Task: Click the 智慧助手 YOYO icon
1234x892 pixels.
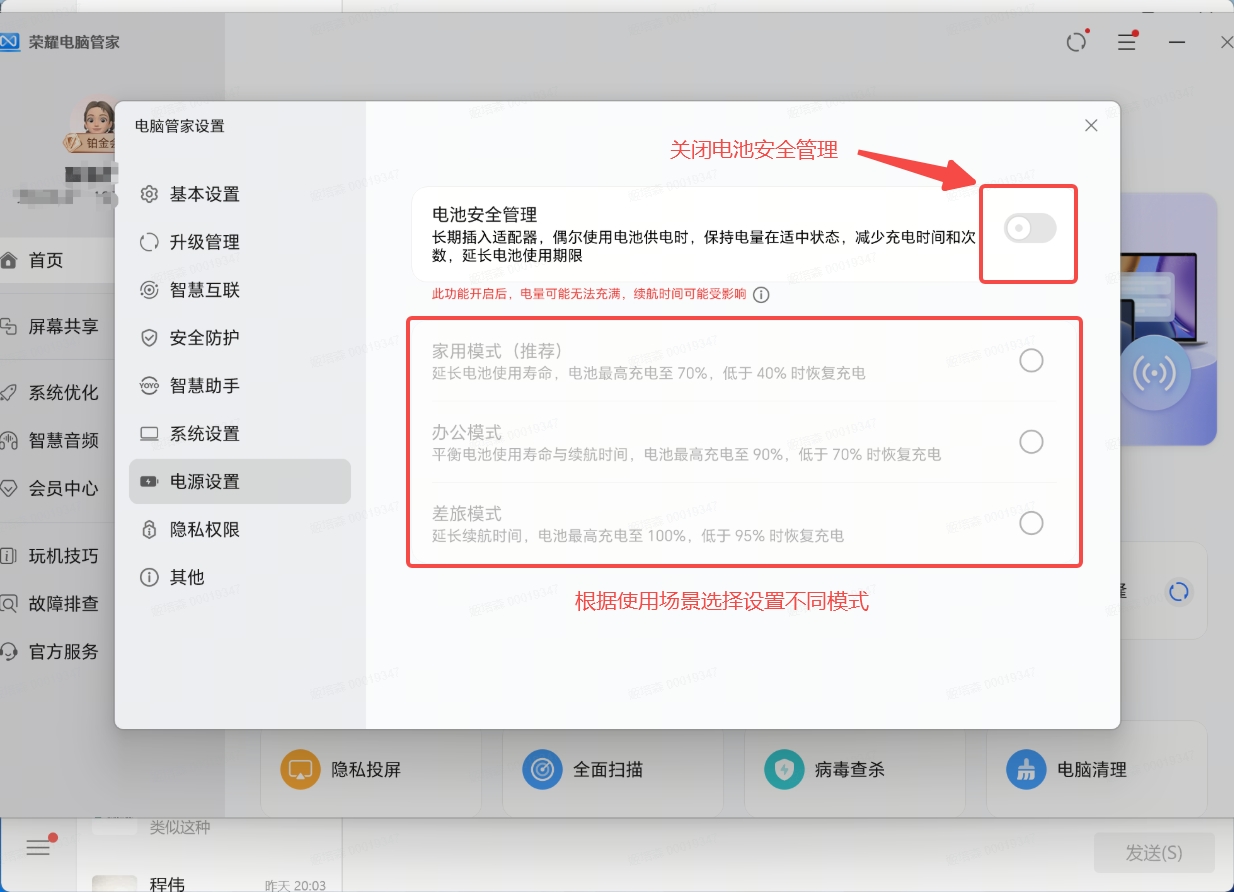Action: pos(149,386)
